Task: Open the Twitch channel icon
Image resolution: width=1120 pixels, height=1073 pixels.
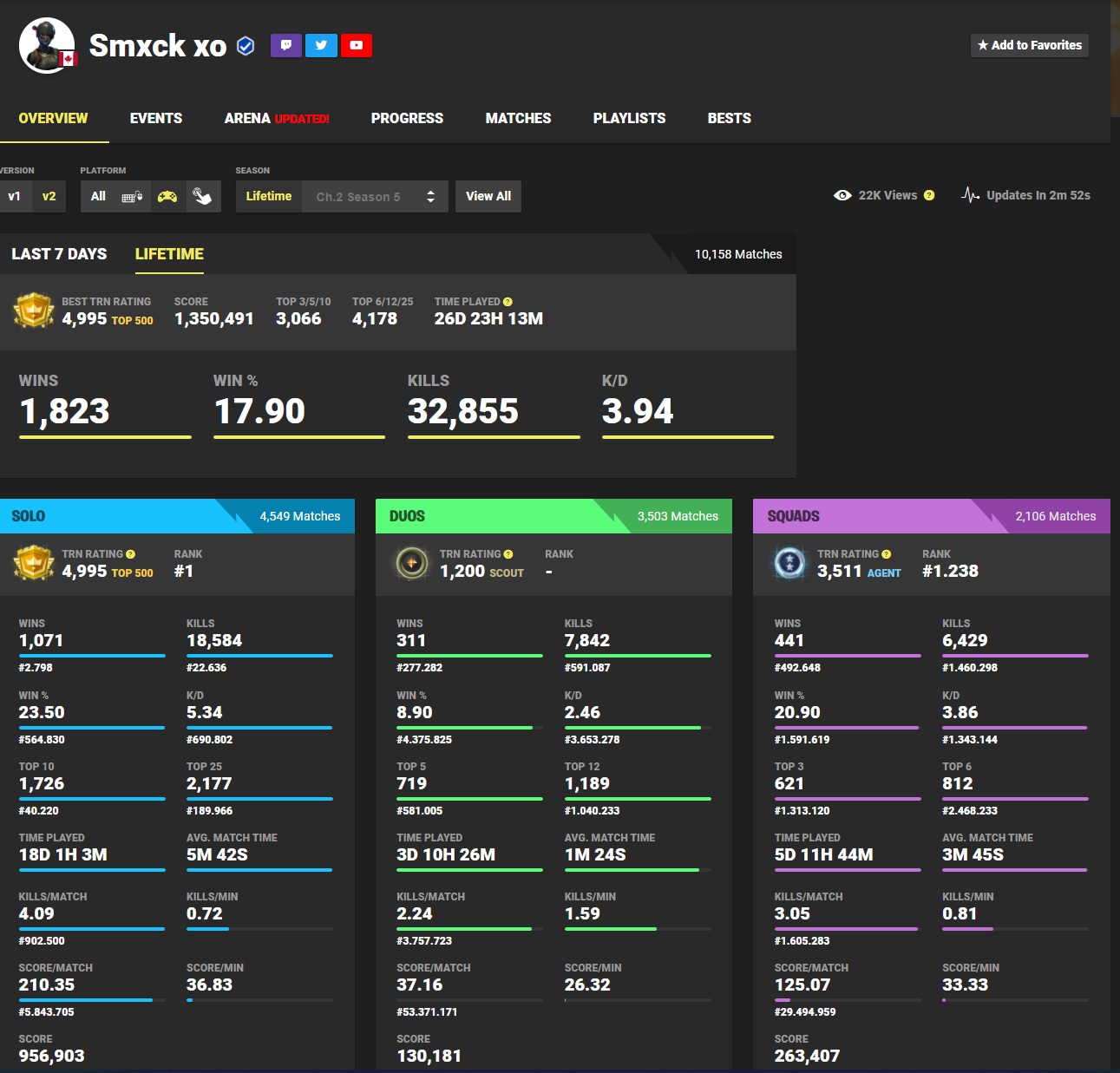Action: 286,45
